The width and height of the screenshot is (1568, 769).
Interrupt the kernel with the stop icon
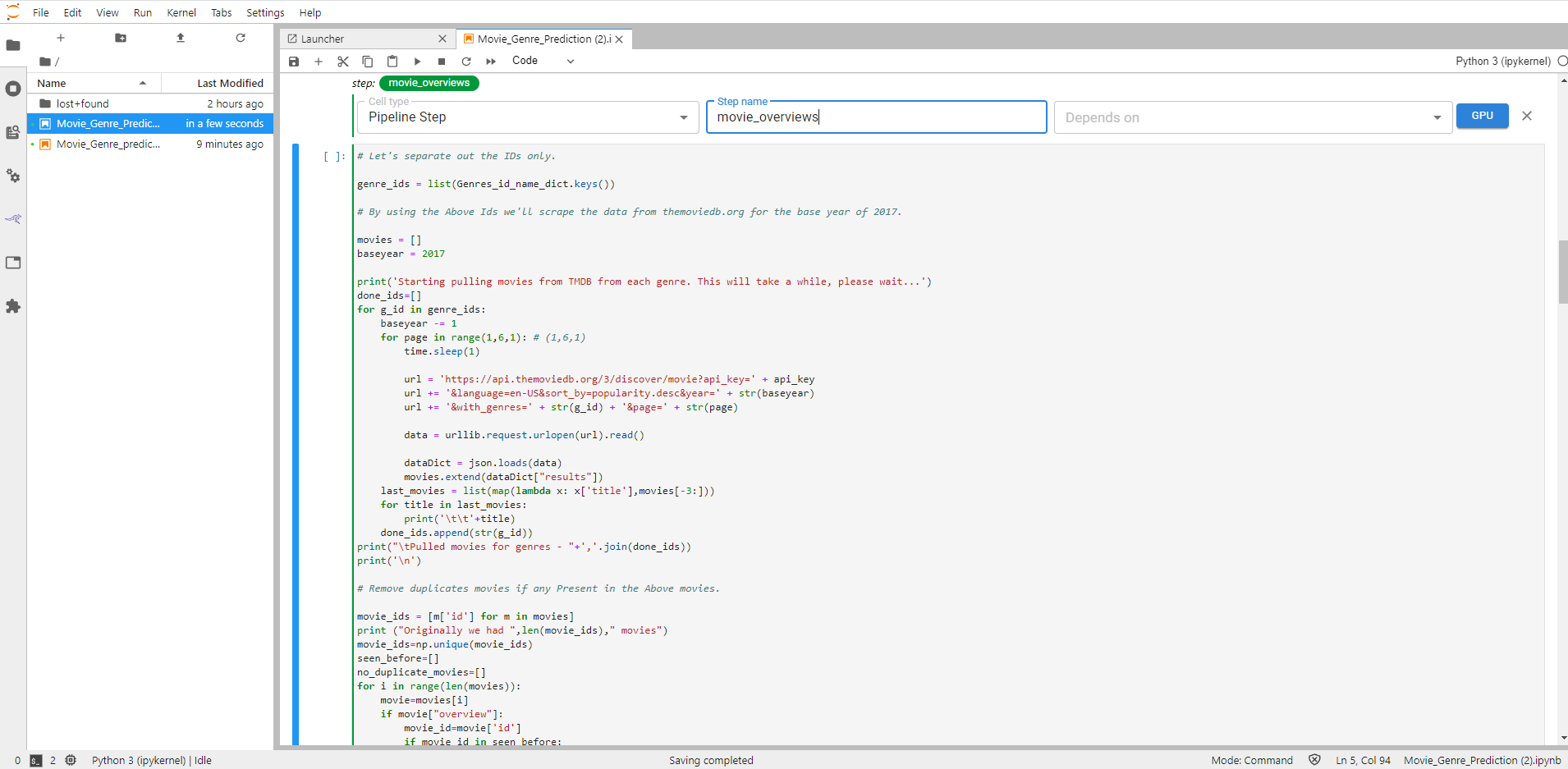[x=442, y=62]
